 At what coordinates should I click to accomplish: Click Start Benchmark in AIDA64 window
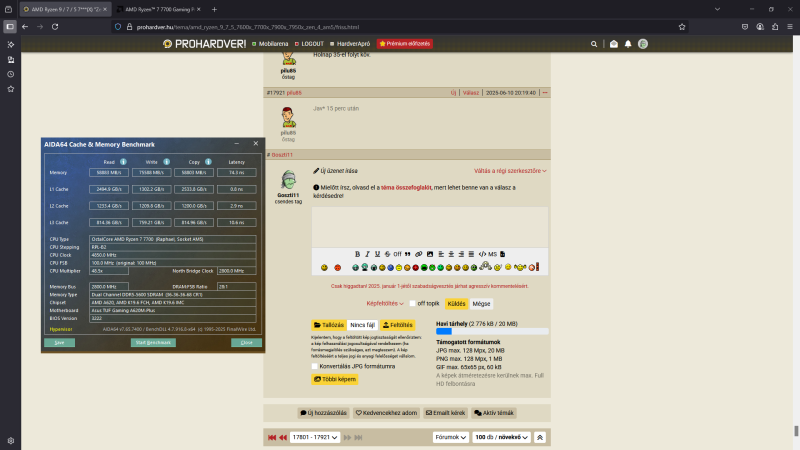[153, 342]
